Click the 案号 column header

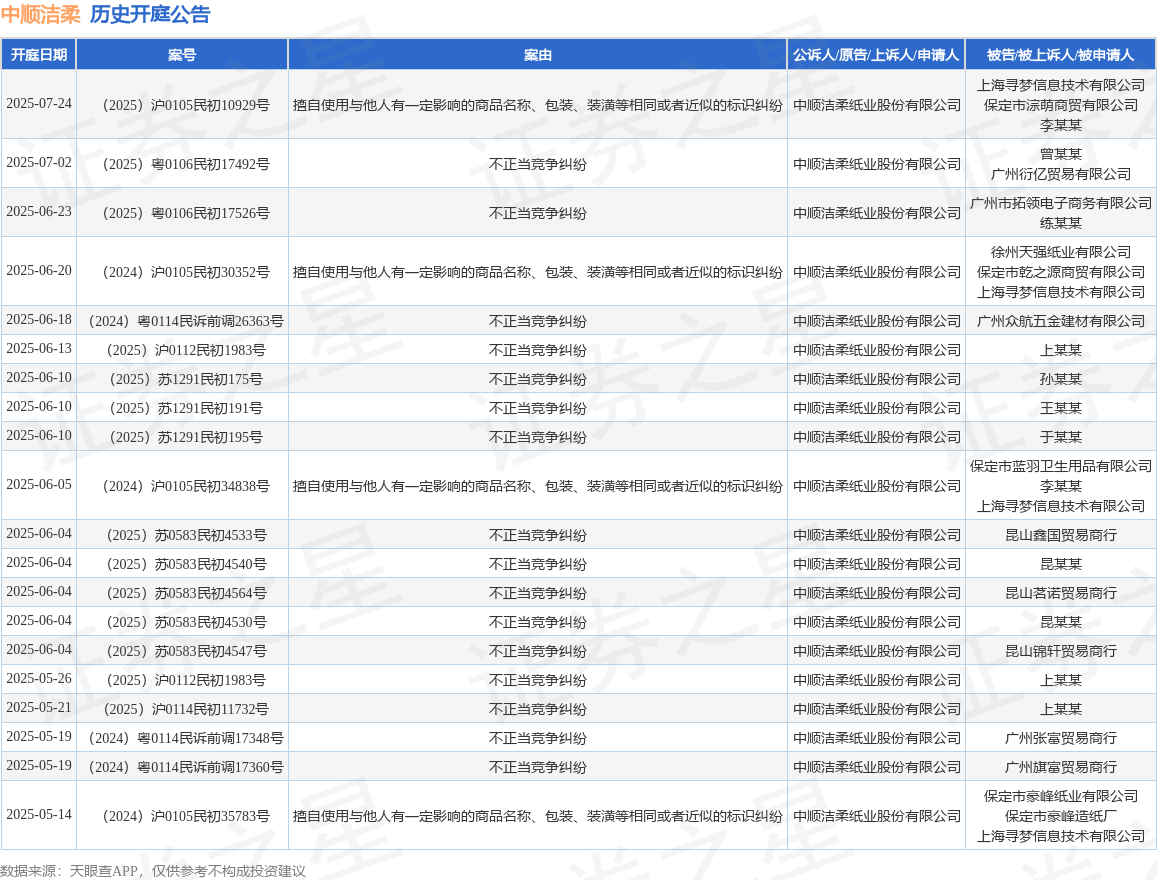182,55
